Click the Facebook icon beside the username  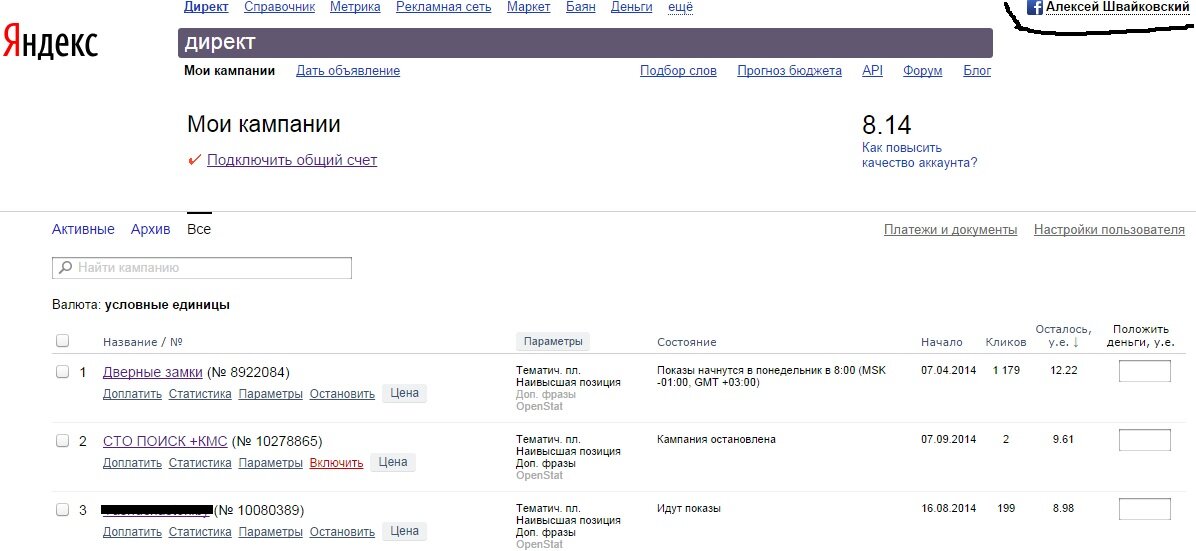point(1035,7)
